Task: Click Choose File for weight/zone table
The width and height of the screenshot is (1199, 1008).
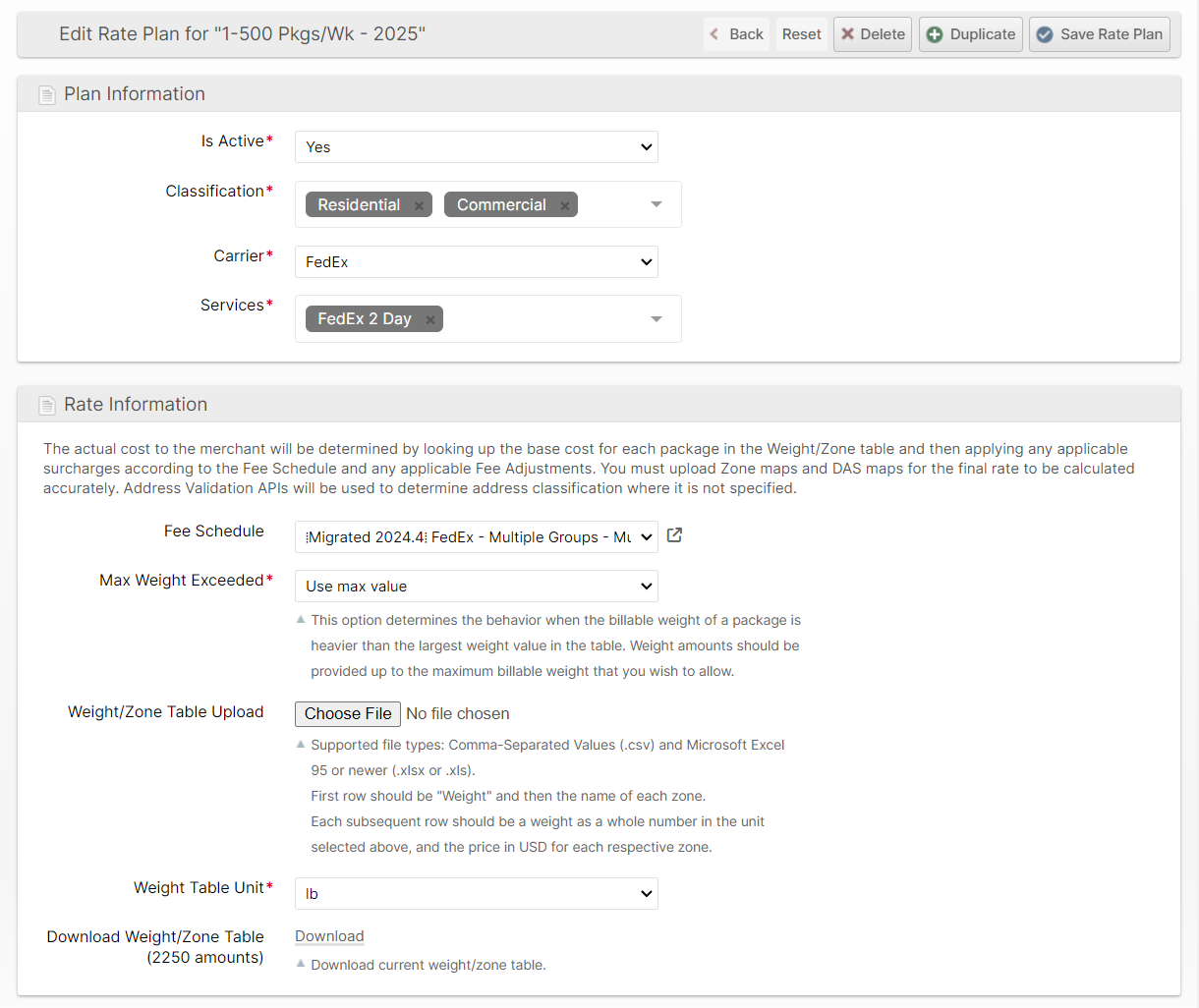Action: point(348,714)
